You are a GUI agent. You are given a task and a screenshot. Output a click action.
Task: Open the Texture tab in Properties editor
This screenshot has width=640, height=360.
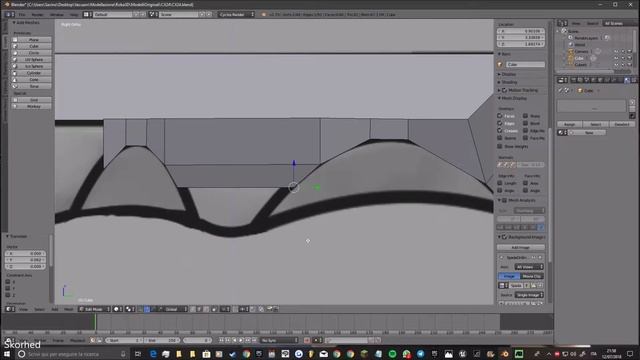[x=633, y=80]
